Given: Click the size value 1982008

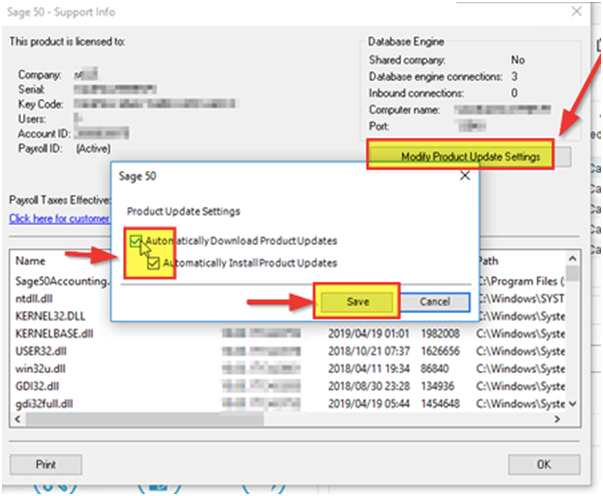Looking at the screenshot, I should (x=440, y=333).
